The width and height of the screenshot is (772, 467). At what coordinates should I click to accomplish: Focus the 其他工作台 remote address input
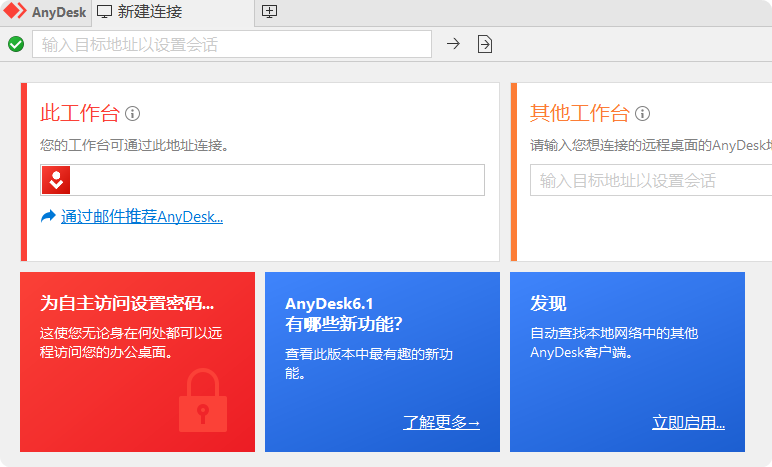(x=650, y=180)
